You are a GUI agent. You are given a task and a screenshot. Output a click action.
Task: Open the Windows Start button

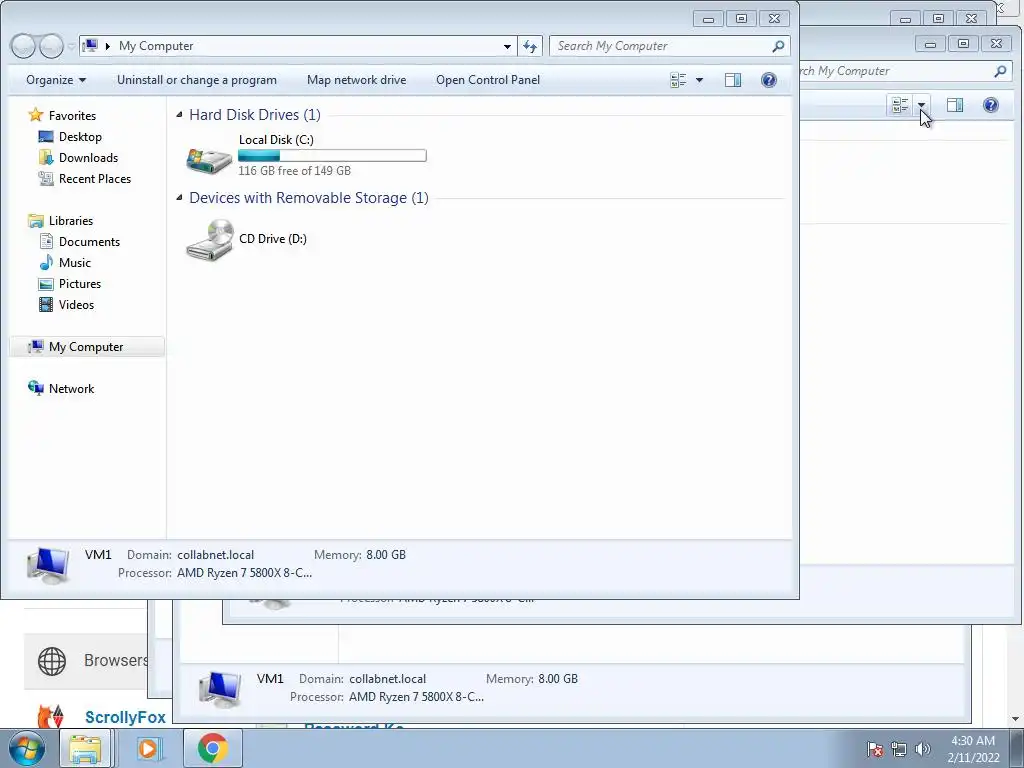(x=27, y=748)
